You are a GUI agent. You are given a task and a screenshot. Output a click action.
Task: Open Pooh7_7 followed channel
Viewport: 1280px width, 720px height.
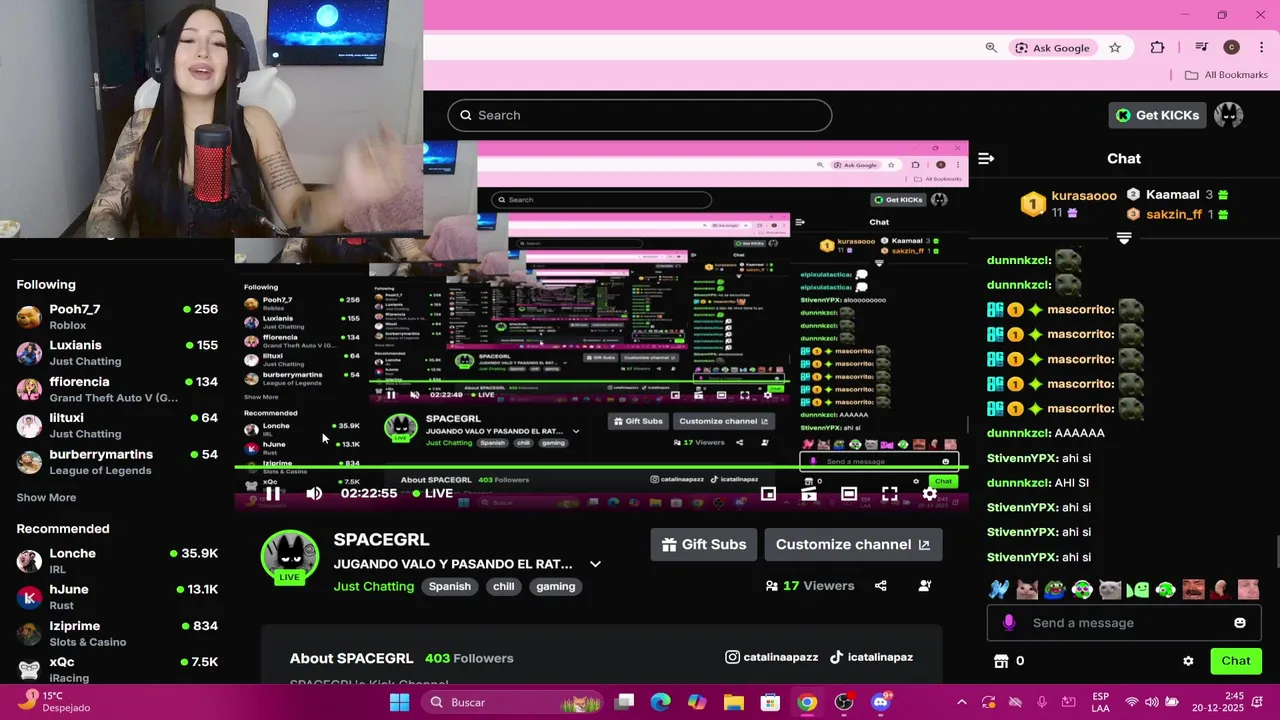[118, 317]
